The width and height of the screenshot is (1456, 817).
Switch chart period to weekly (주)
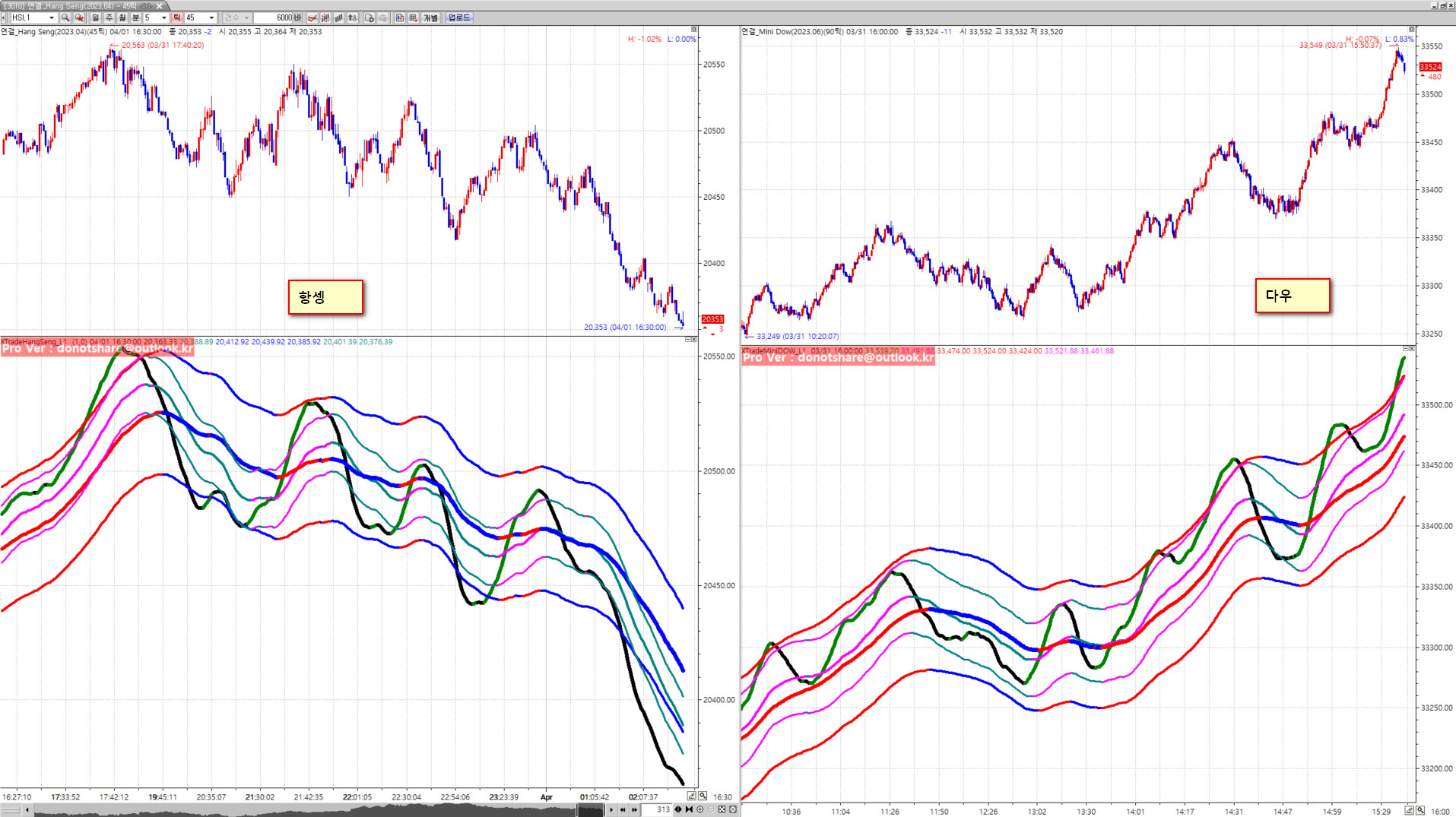[x=109, y=17]
